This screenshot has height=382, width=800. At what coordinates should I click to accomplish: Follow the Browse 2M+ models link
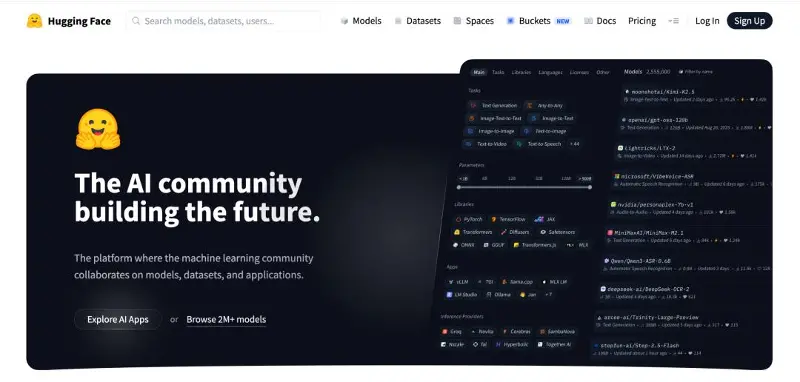pyautogui.click(x=226, y=320)
